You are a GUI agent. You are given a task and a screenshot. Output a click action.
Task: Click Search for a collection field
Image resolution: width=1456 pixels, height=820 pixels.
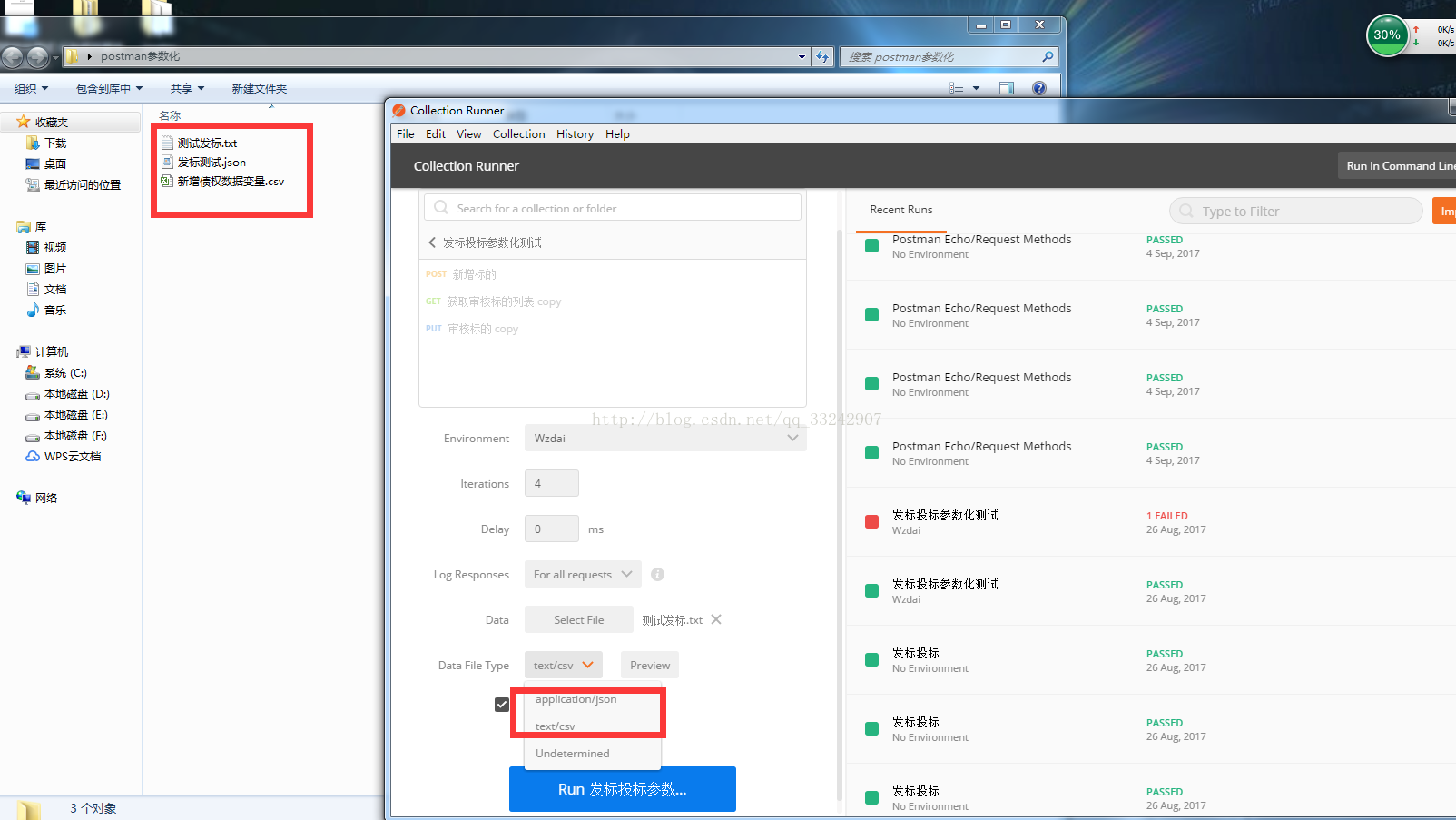[x=613, y=208]
